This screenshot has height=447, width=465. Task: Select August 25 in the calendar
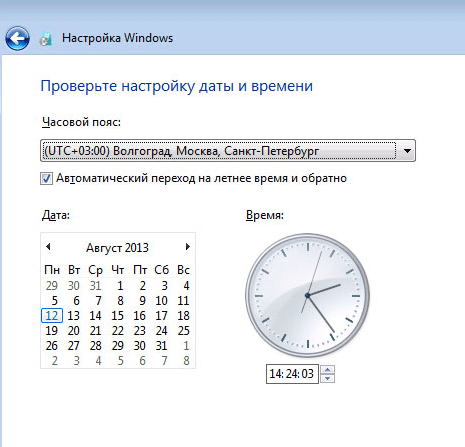click(x=183, y=331)
